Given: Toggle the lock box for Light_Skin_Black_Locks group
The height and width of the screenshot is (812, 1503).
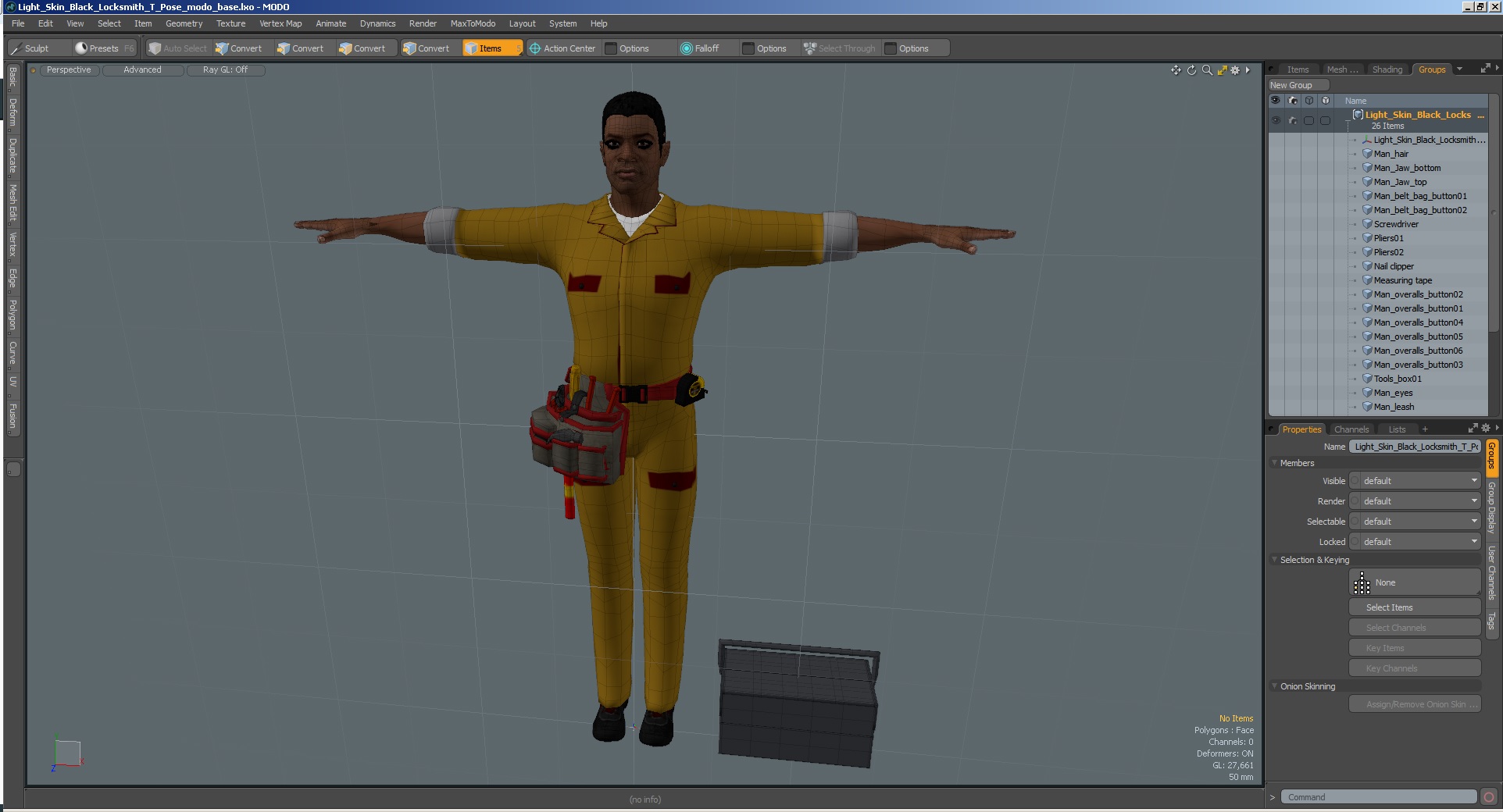Looking at the screenshot, I should click(1325, 120).
